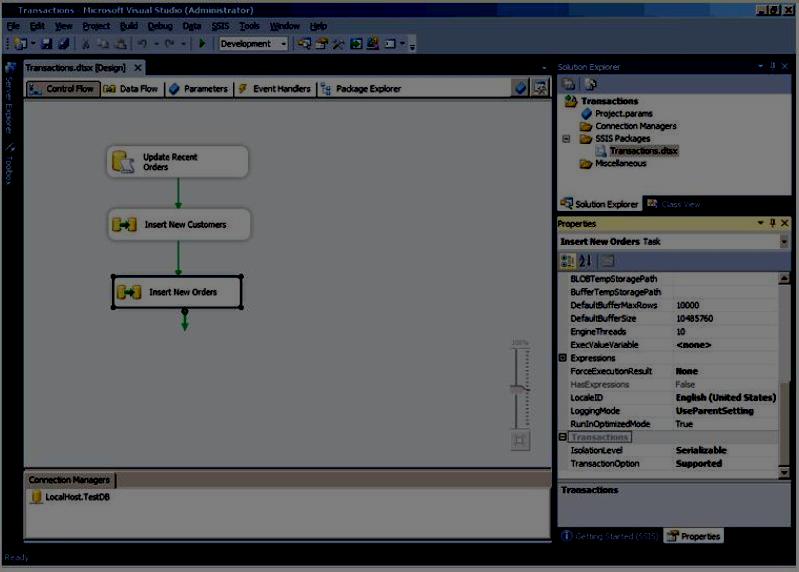Click the window-layout icon in the toolbar
This screenshot has width=799, height=572.
[x=390, y=44]
